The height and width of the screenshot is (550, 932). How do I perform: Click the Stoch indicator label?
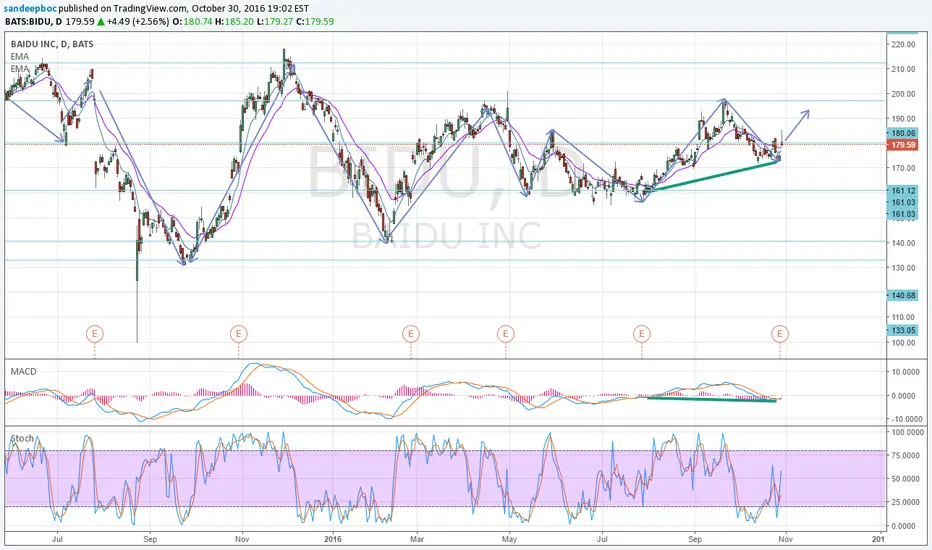(22, 438)
